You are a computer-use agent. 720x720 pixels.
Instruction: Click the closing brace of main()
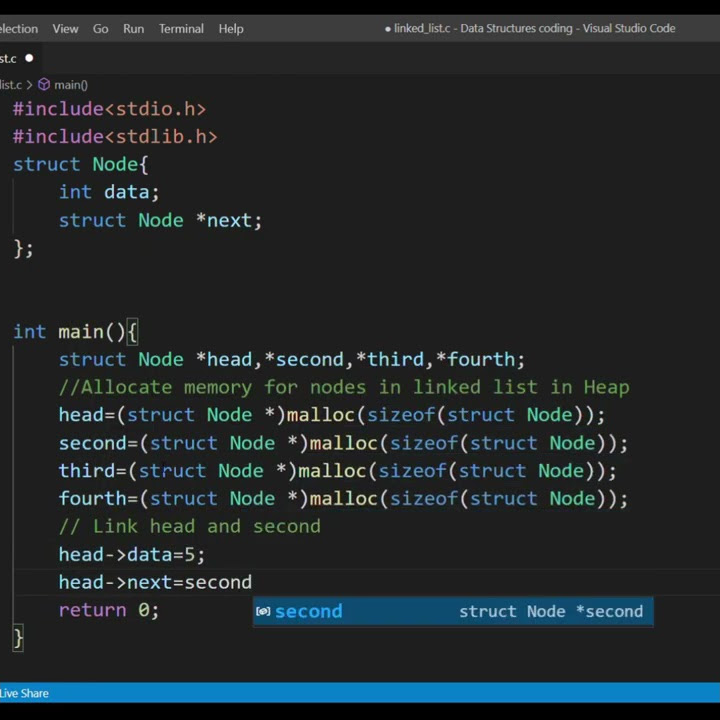(18, 638)
